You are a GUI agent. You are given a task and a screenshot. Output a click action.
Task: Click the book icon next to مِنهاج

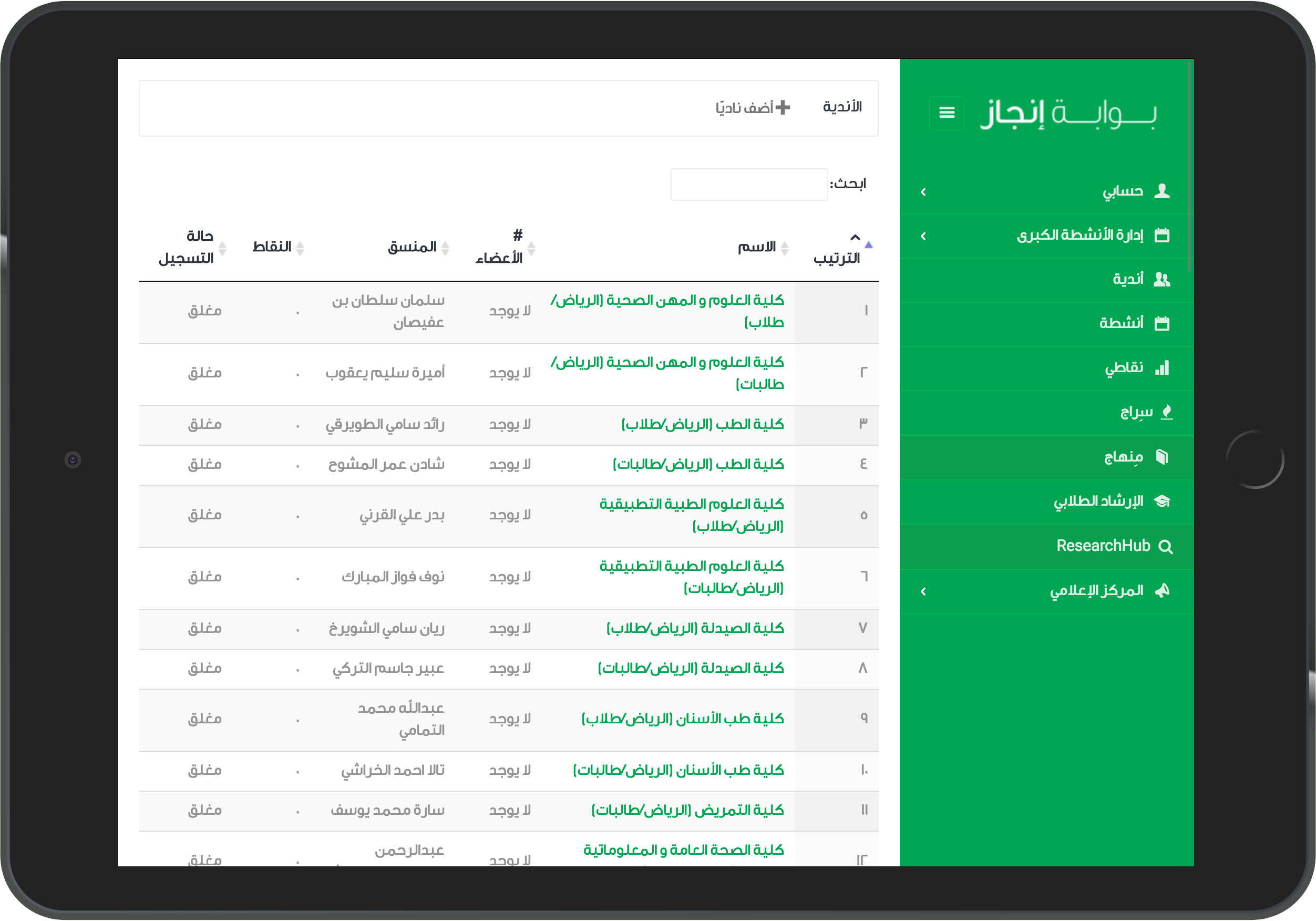pyautogui.click(x=1161, y=456)
